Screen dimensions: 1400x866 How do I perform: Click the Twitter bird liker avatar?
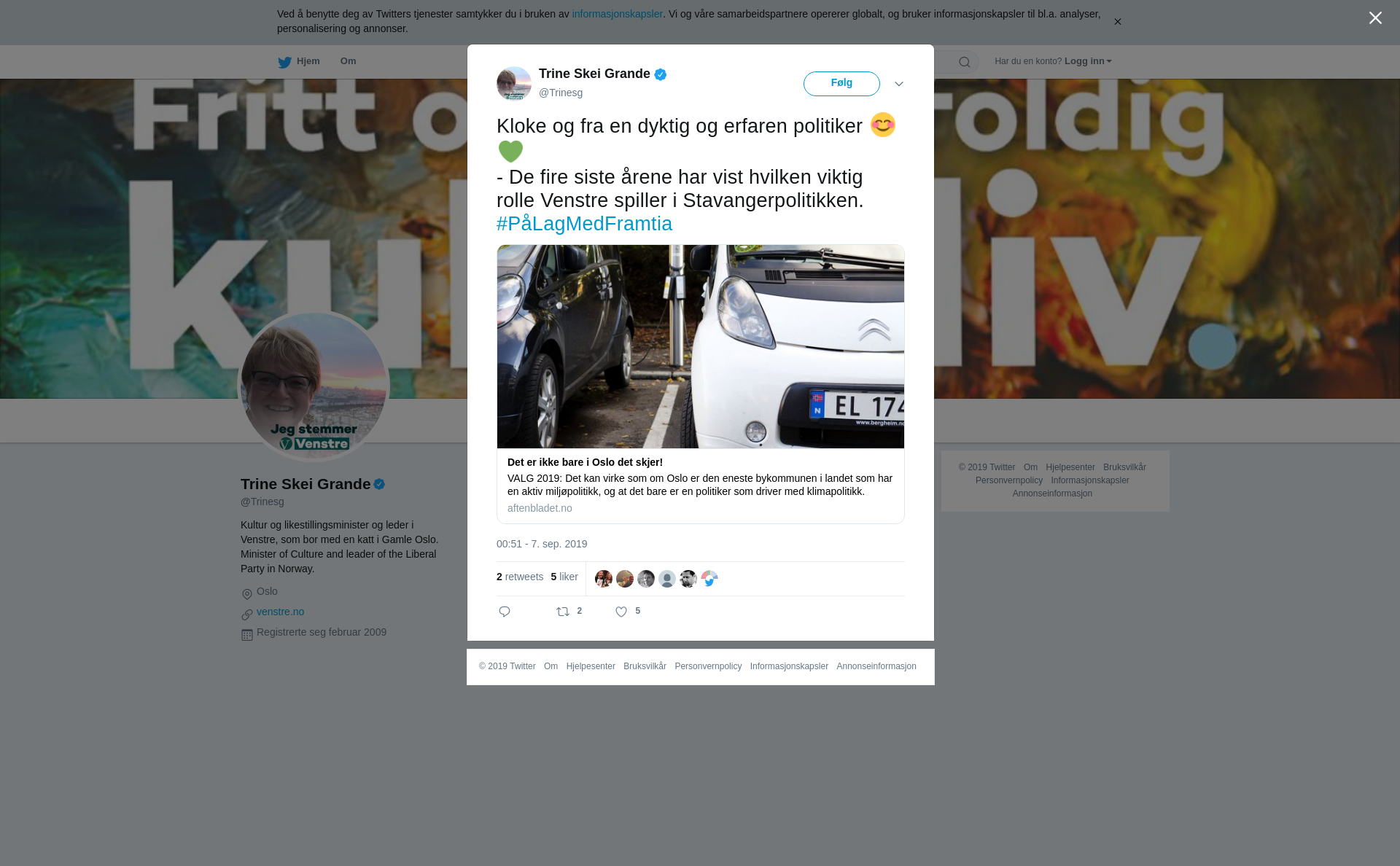click(x=709, y=579)
